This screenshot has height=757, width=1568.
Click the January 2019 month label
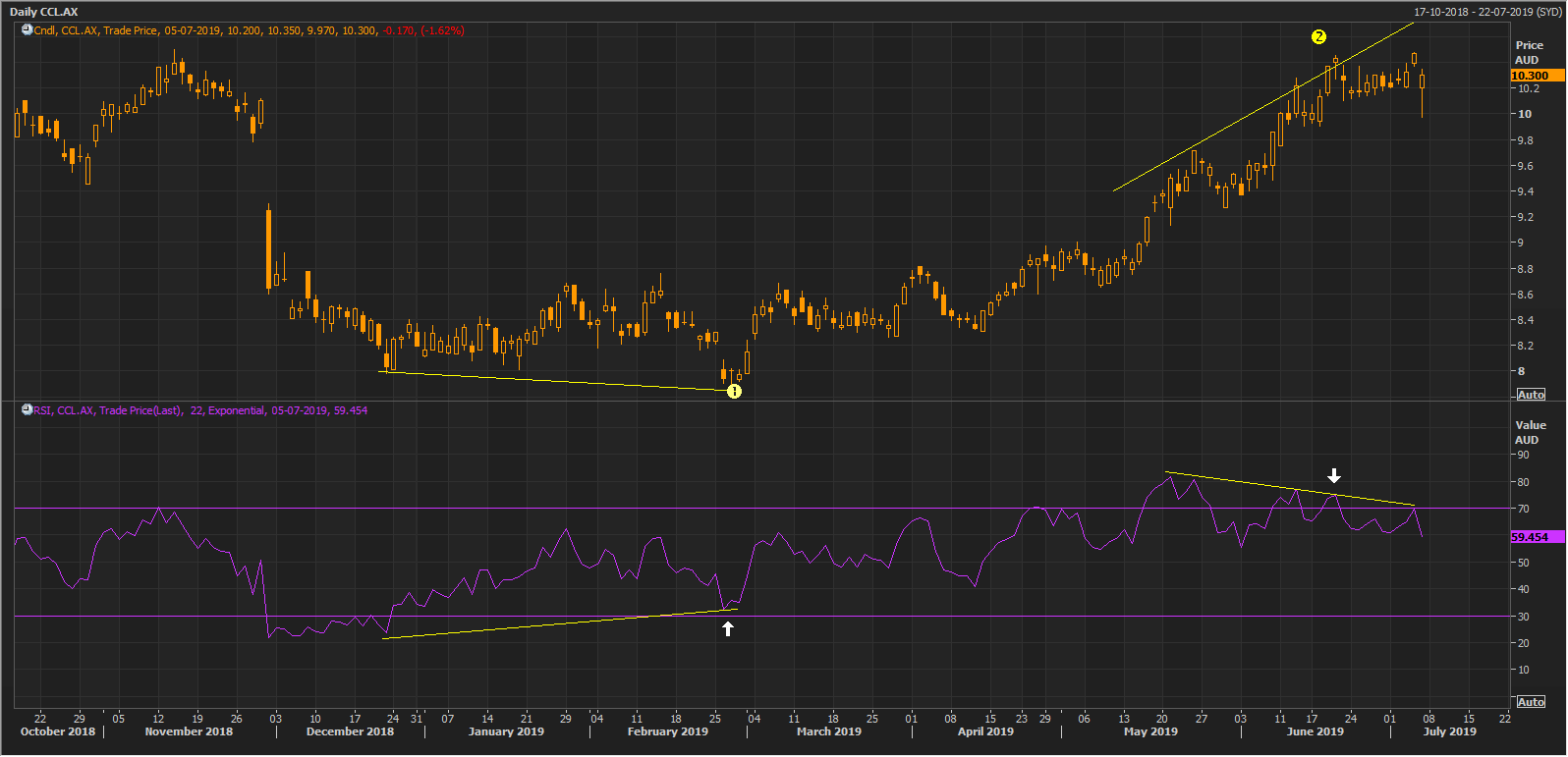click(x=506, y=731)
